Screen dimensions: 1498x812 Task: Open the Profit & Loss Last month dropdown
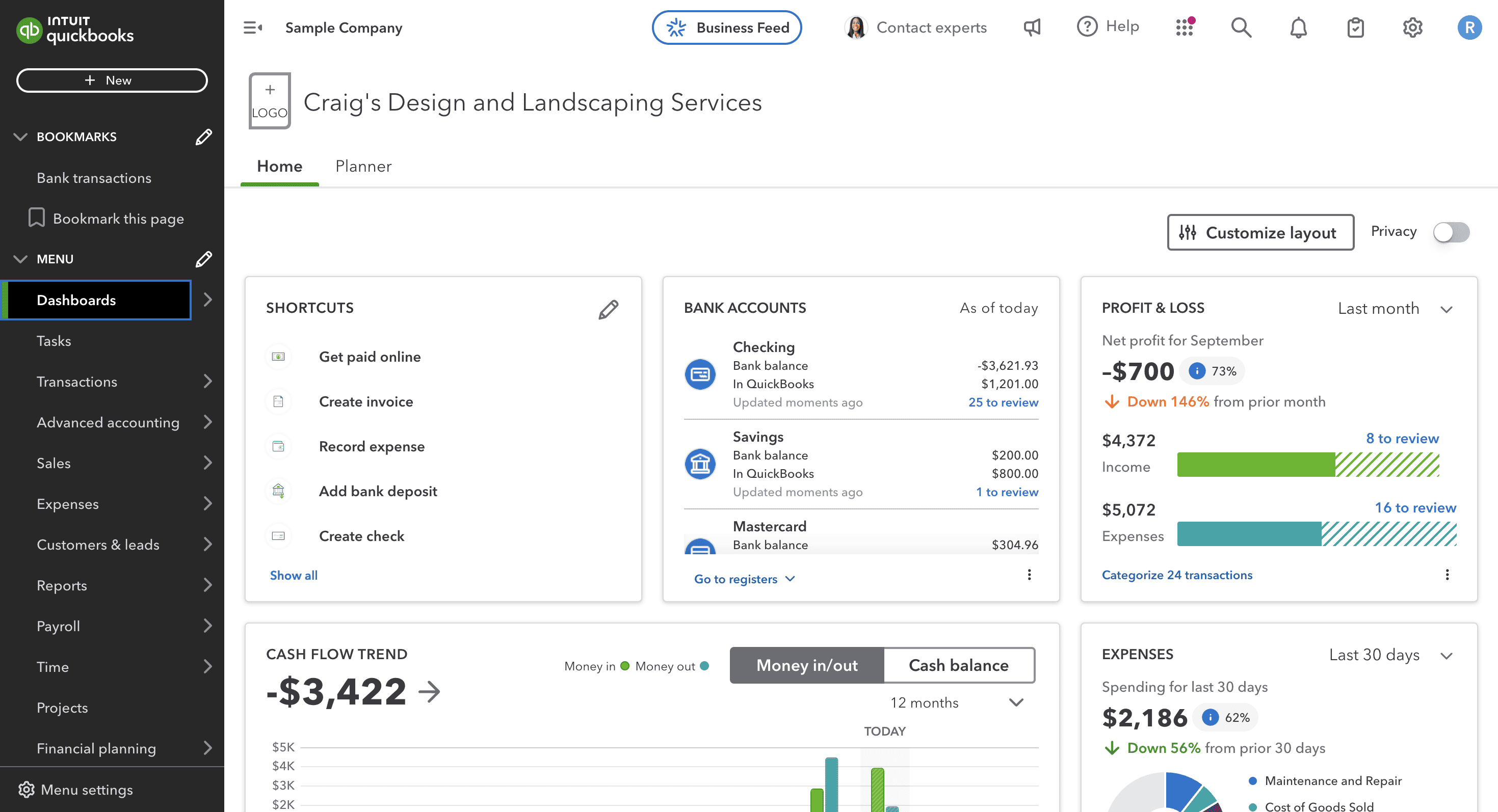coord(1396,309)
